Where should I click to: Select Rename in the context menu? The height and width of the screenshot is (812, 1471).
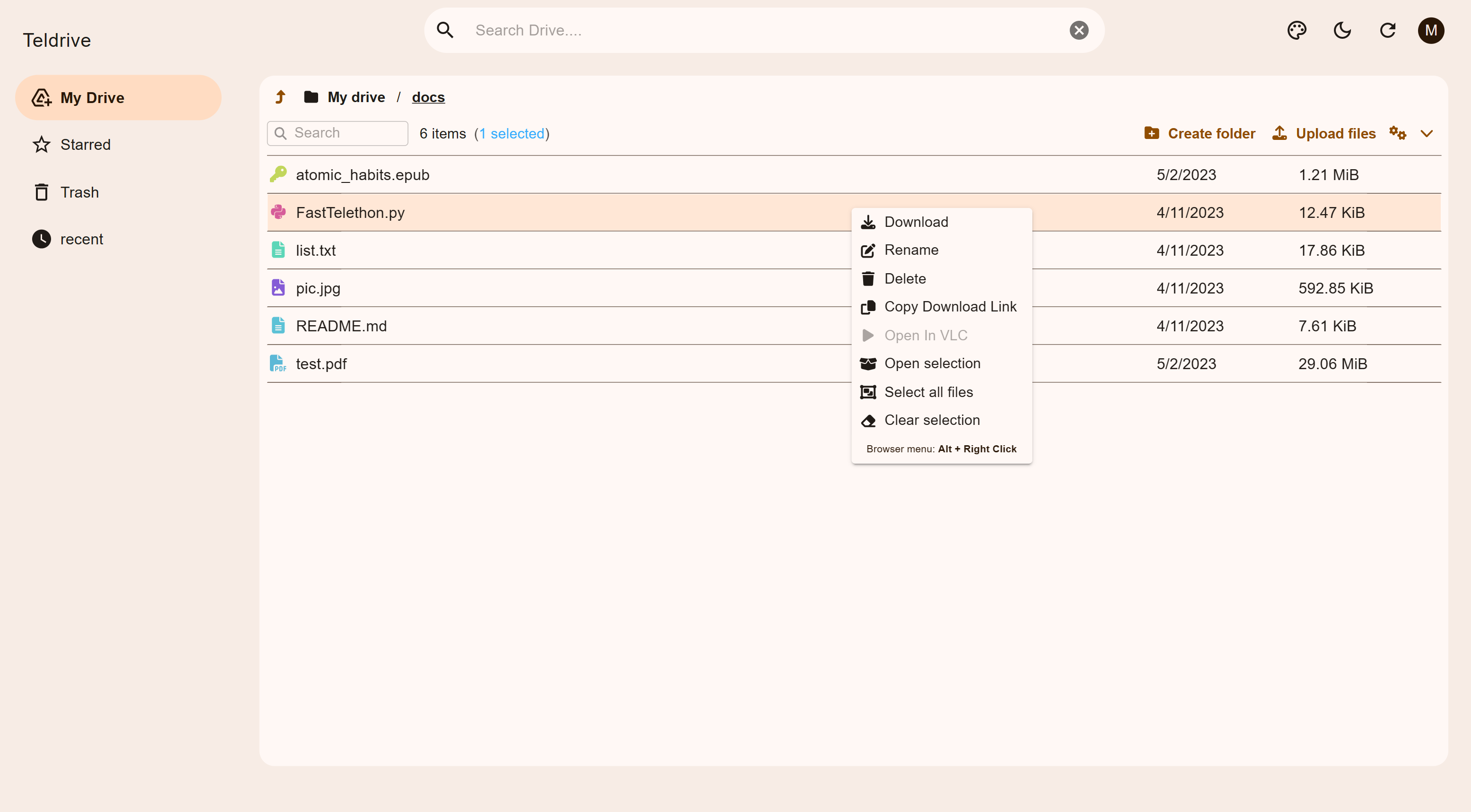click(x=911, y=250)
